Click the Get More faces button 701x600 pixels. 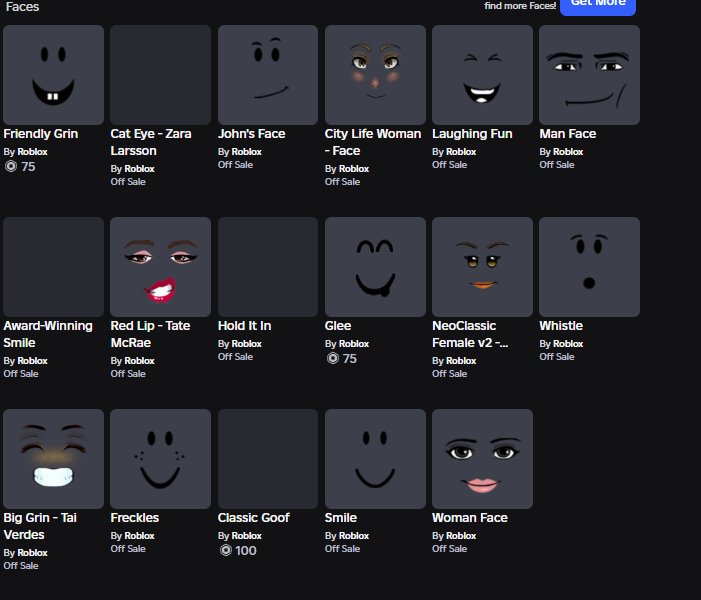coord(597,4)
